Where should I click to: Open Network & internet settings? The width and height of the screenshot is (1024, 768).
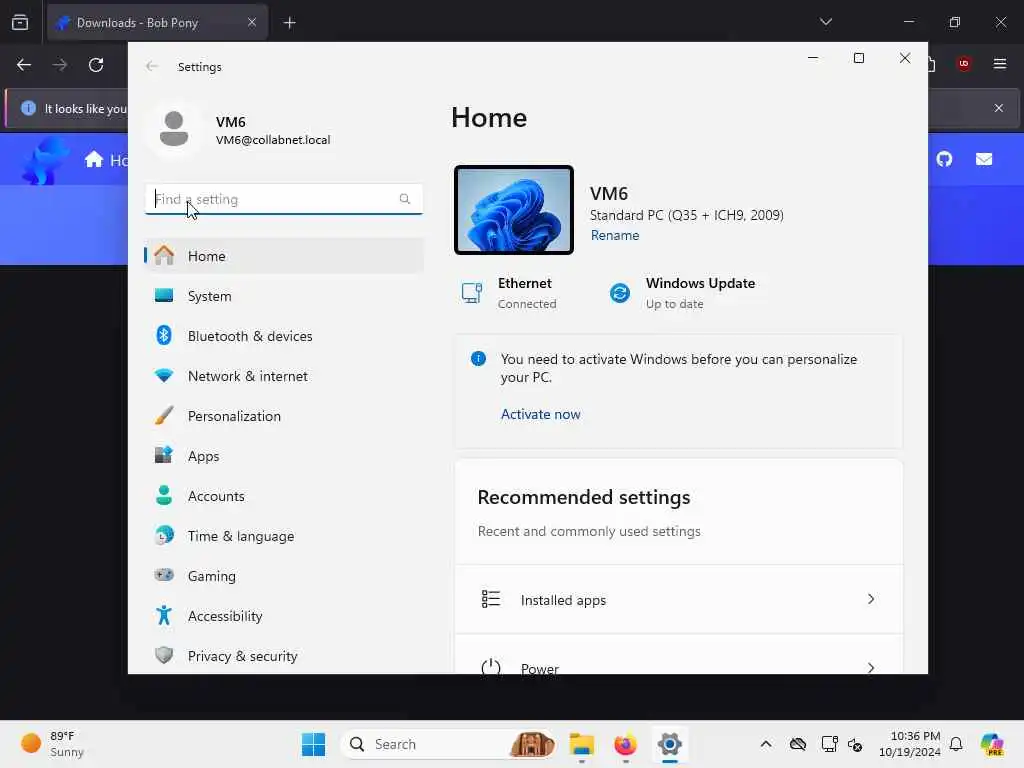(284, 376)
